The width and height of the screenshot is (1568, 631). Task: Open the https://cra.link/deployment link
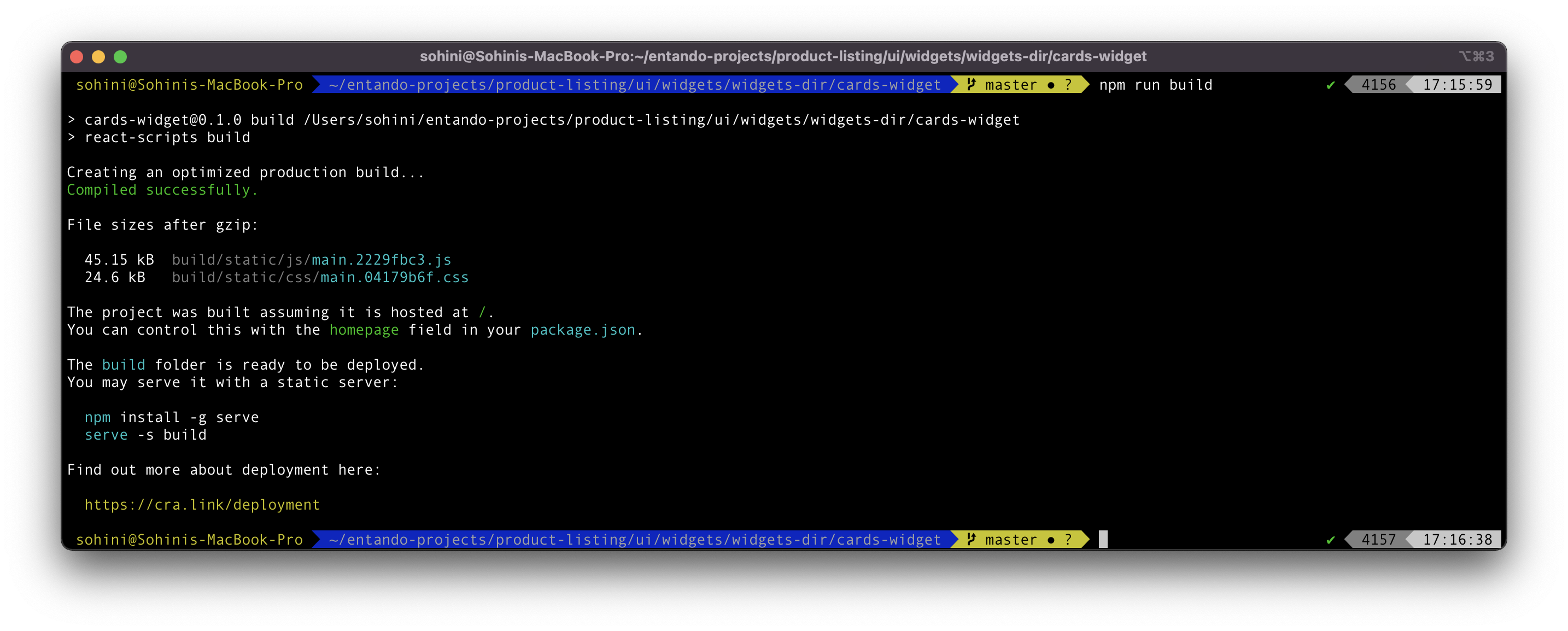click(202, 505)
